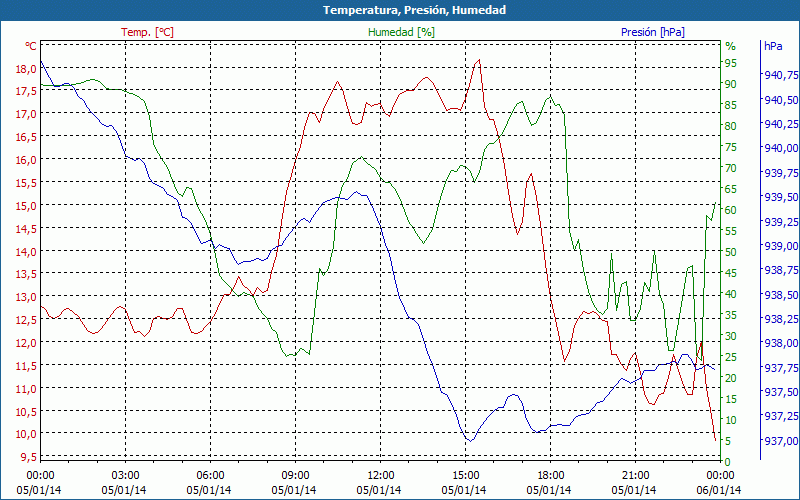
Task: Click the pressure axis value '939,00'
Action: tap(781, 245)
